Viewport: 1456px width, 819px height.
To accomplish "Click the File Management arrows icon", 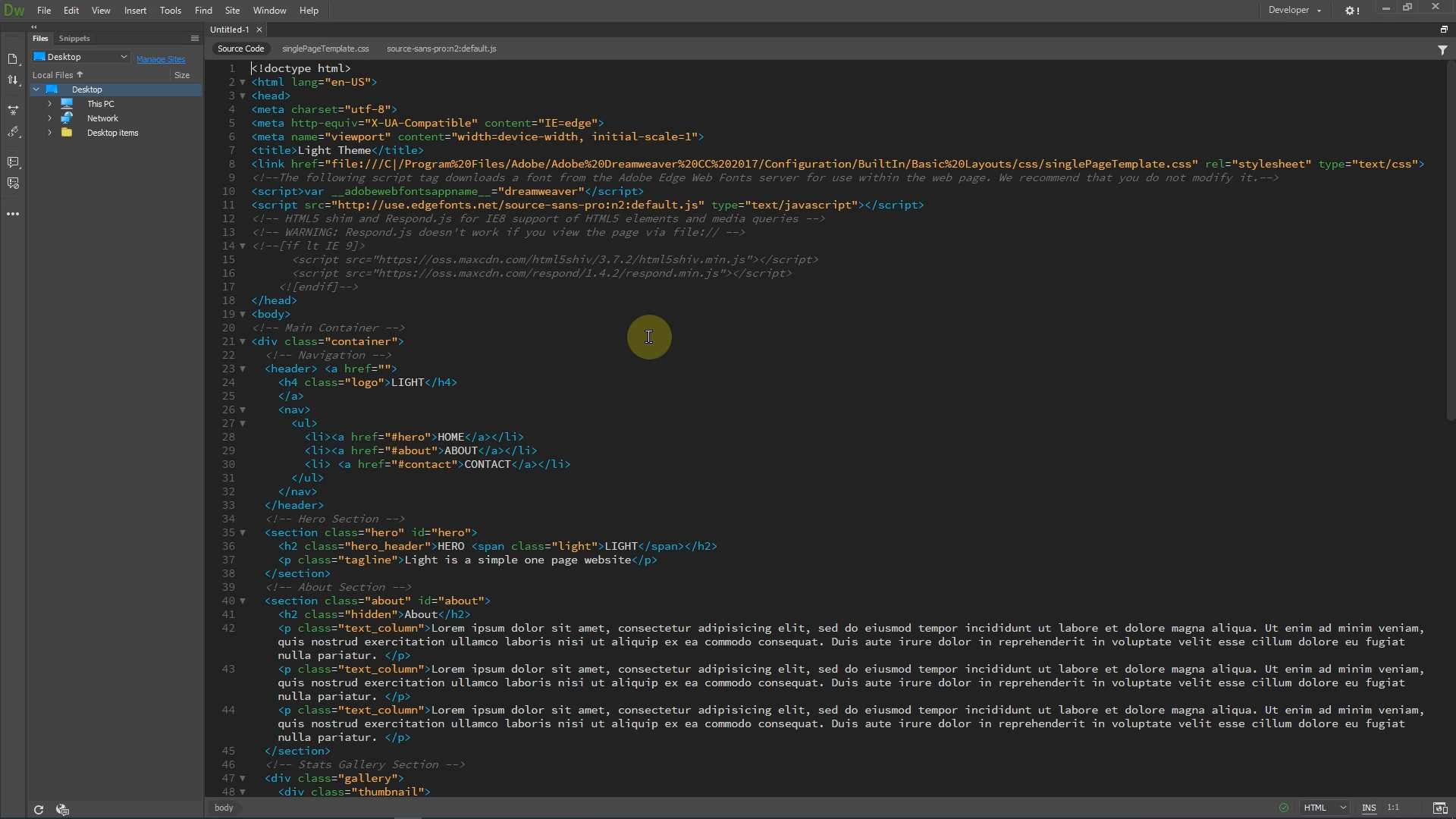I will point(13,80).
